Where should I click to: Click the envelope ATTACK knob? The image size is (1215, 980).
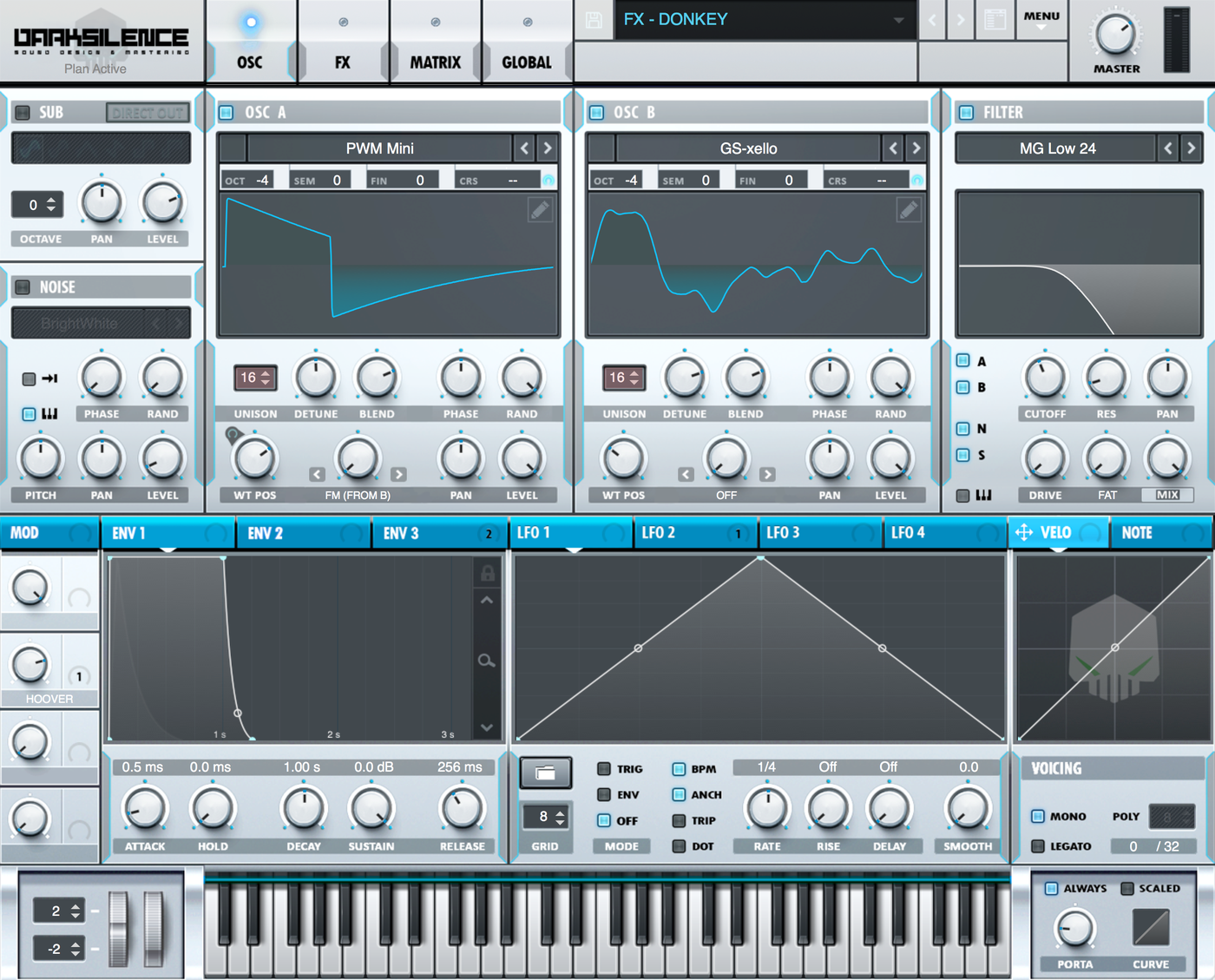coord(145,807)
